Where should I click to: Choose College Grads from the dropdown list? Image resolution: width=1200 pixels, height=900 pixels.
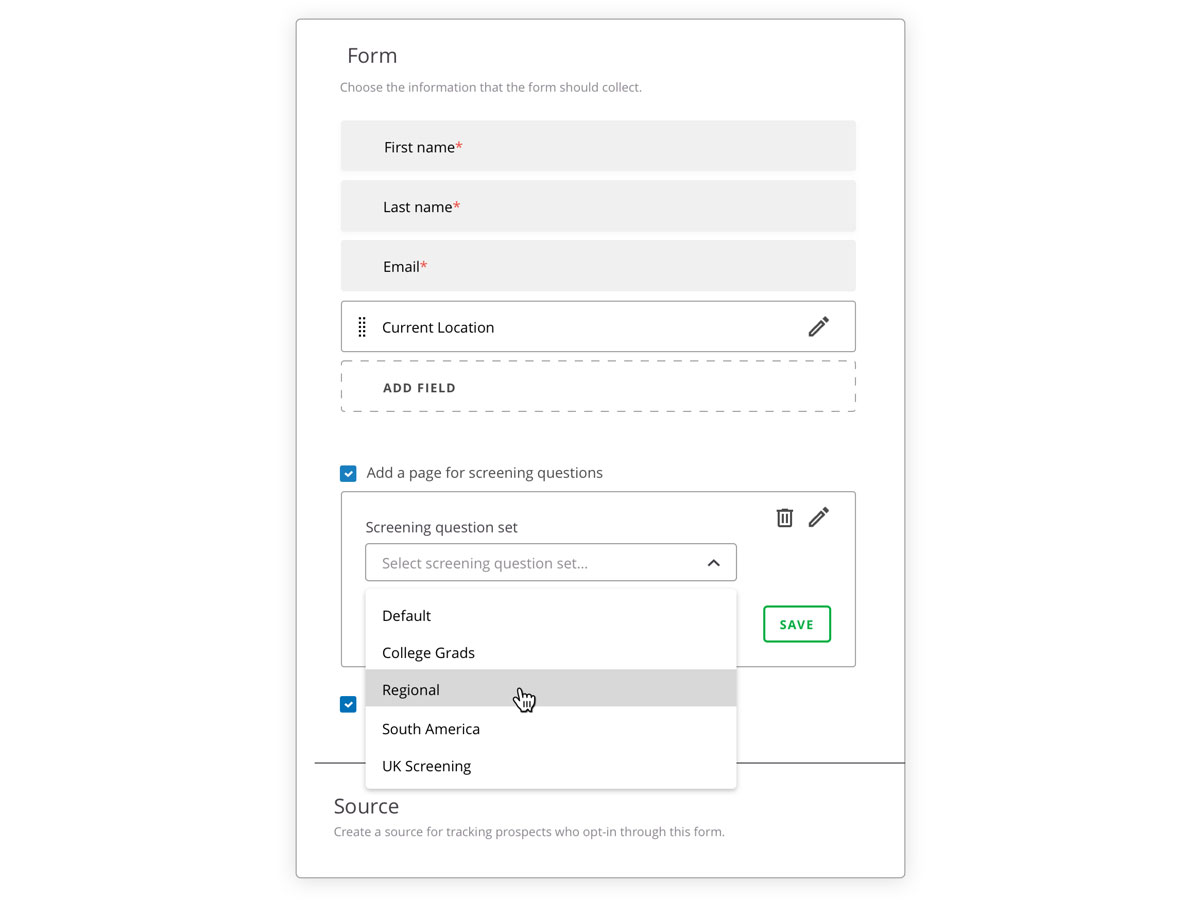tap(551, 653)
